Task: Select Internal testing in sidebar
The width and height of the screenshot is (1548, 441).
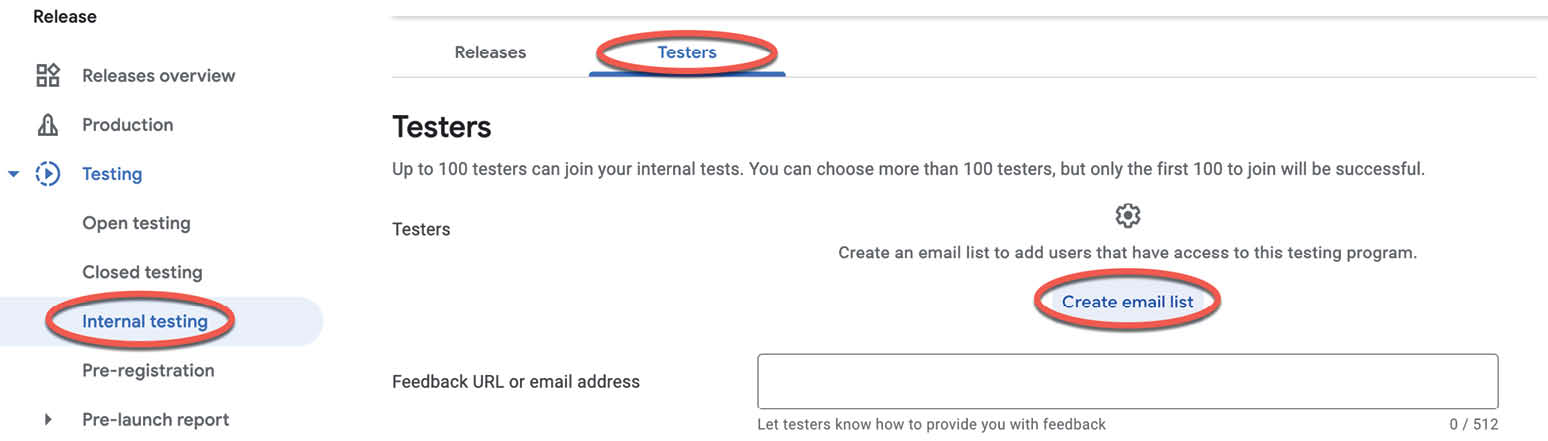Action: click(x=145, y=321)
